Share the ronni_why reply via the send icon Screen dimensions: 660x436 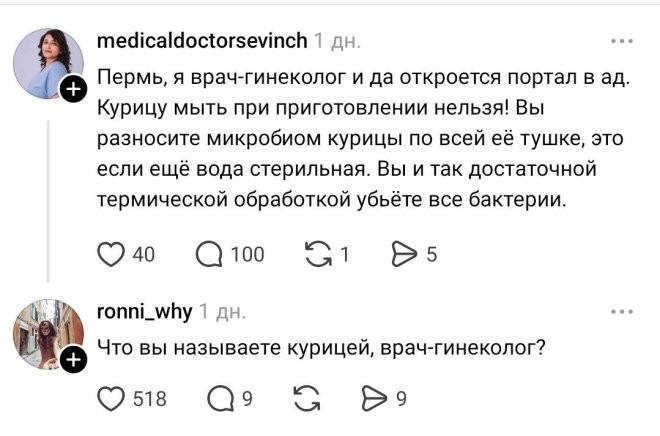click(x=374, y=399)
